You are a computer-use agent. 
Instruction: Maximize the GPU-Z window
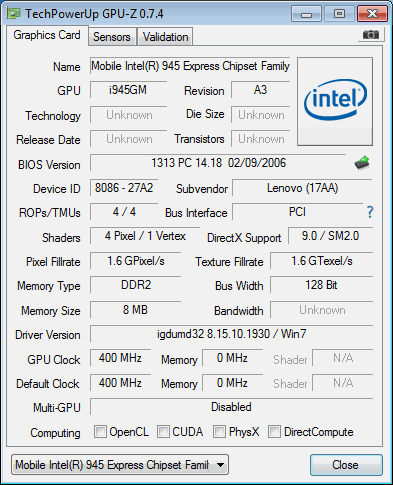coord(339,14)
